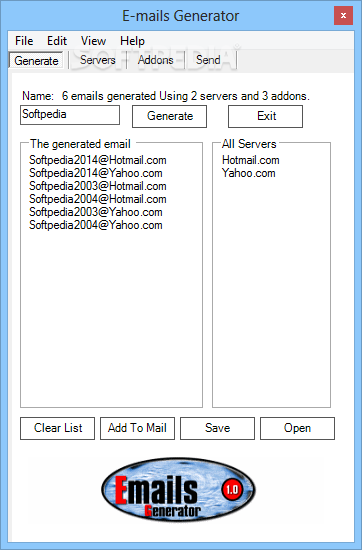
Task: Select Softpedia2014@Hotmail.com in generated list
Action: (x=98, y=160)
